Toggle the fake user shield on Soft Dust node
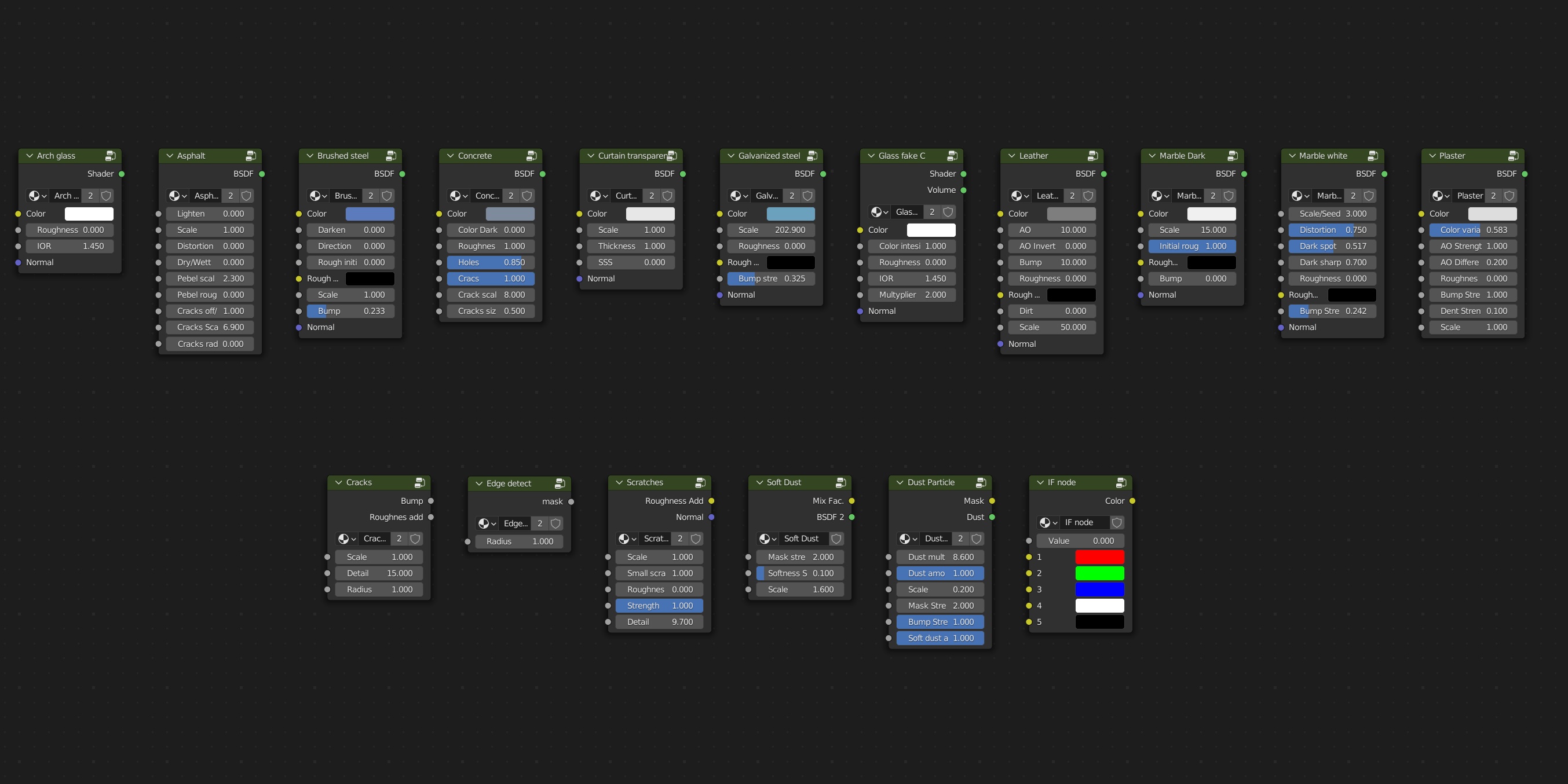 [x=836, y=538]
